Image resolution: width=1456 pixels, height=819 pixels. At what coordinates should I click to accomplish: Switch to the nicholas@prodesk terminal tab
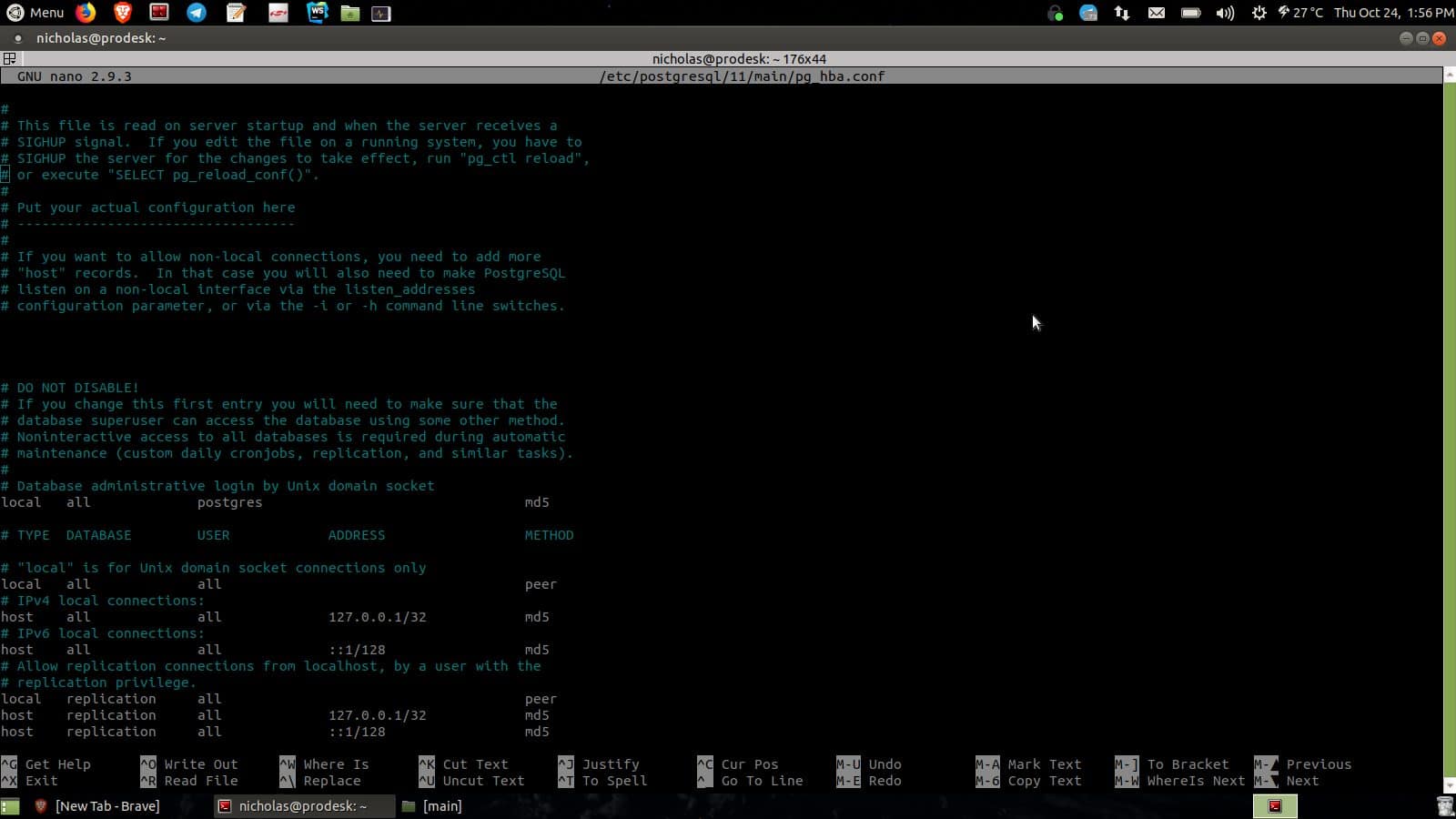[305, 806]
